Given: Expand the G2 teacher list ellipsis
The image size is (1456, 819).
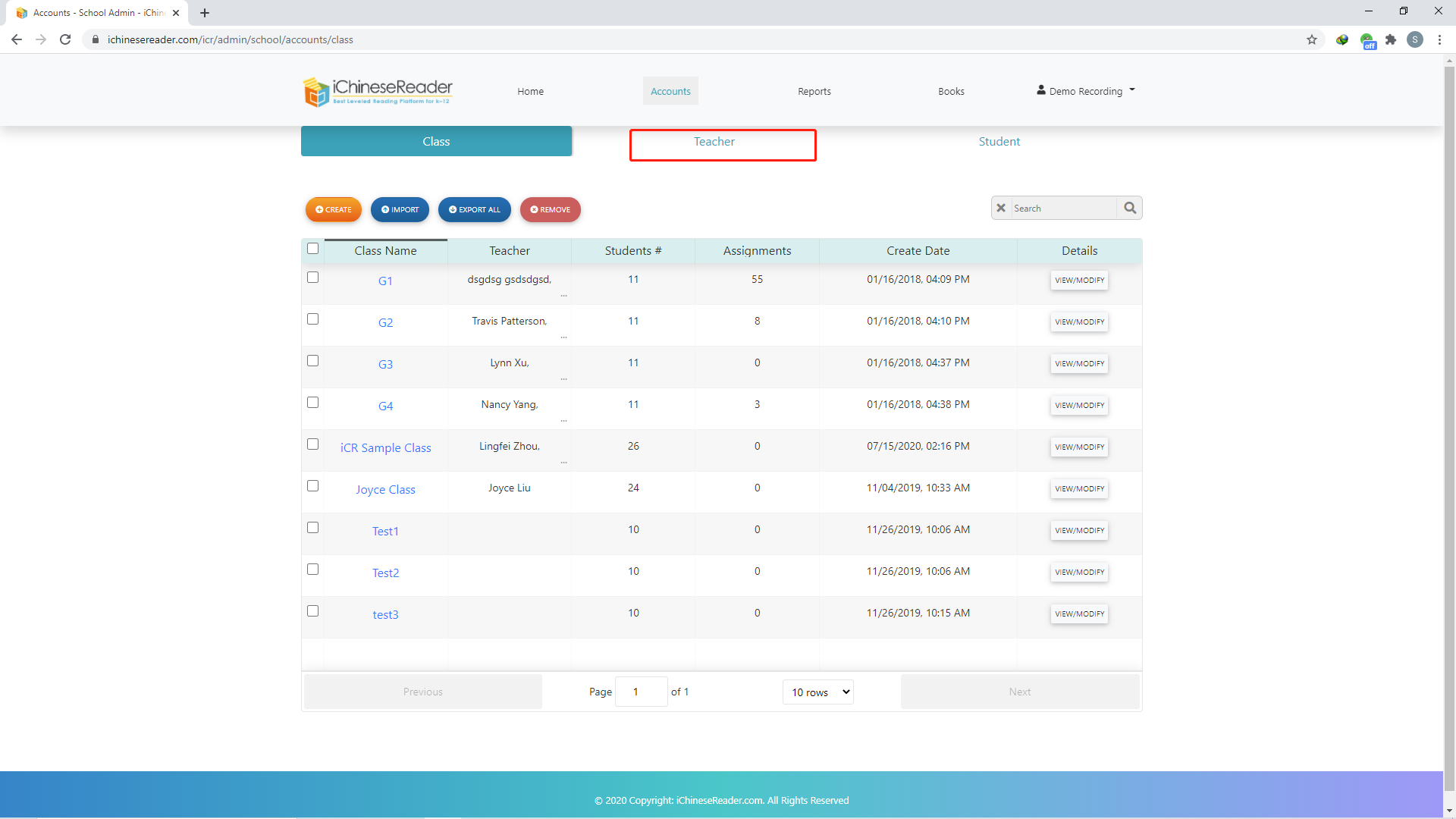Looking at the screenshot, I should point(564,337).
